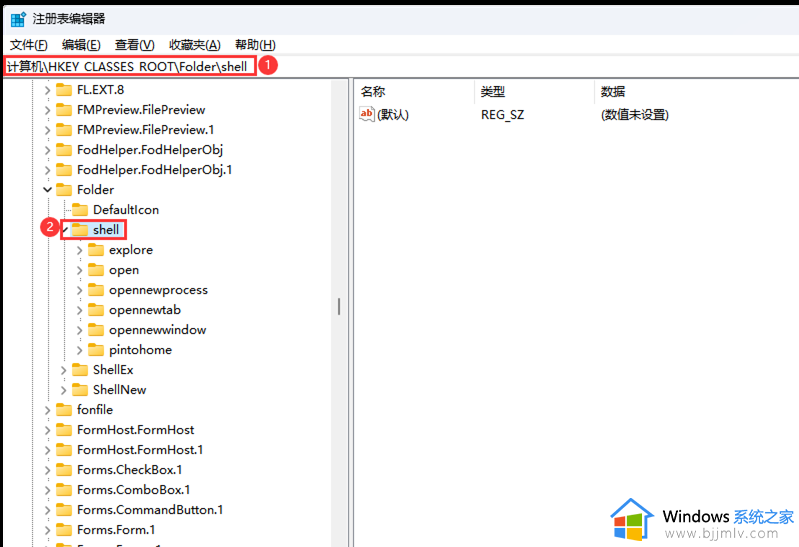Click the FormHost.FormHost folder icon
Screen dimensions: 799x547
64,429
